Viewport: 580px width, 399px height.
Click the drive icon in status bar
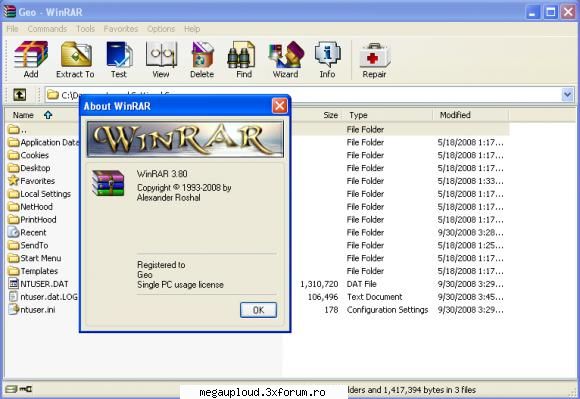tap(11, 389)
